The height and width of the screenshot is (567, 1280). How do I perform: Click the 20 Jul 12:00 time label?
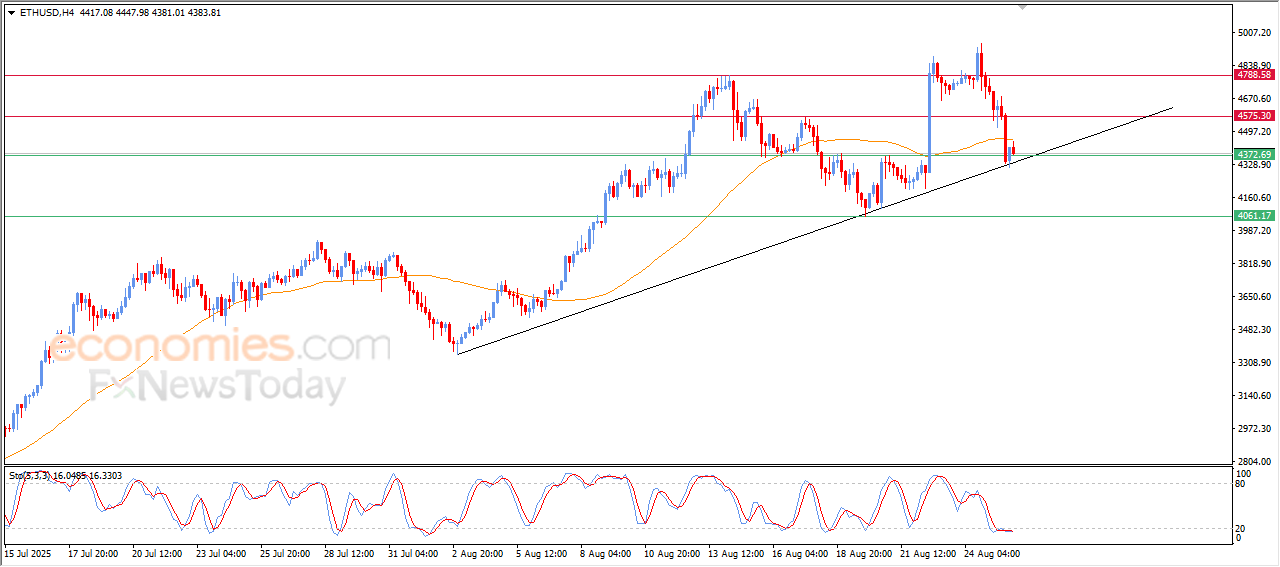tap(157, 552)
